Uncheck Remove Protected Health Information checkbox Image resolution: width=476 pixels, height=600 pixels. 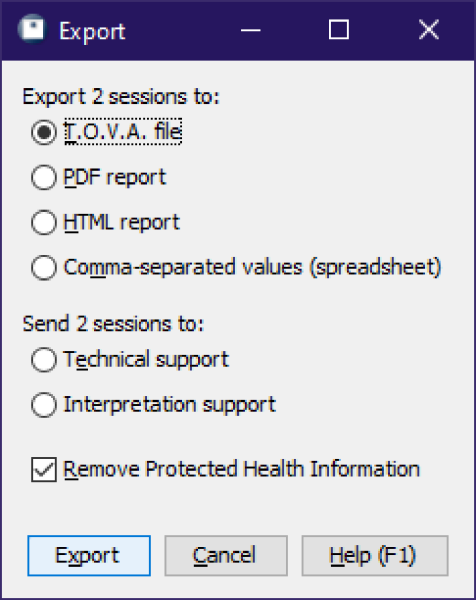tap(44, 469)
